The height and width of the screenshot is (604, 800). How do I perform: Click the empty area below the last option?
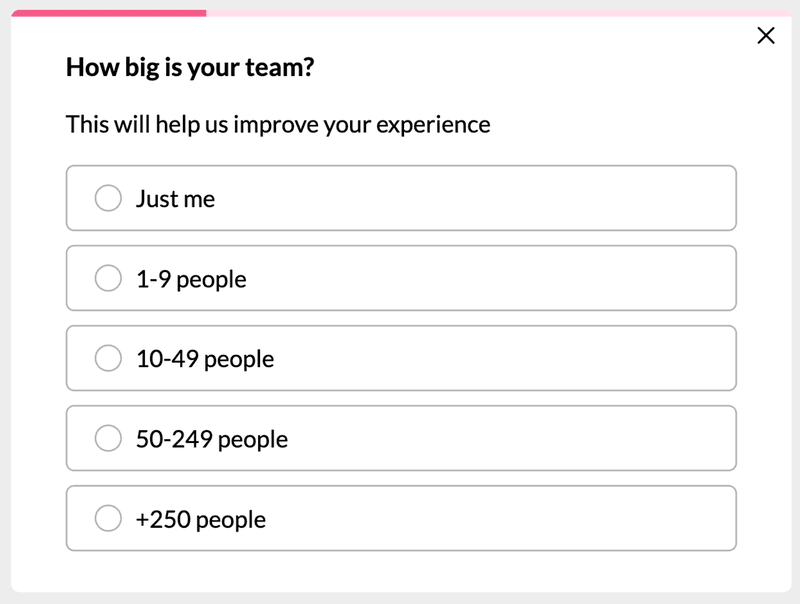click(x=400, y=570)
